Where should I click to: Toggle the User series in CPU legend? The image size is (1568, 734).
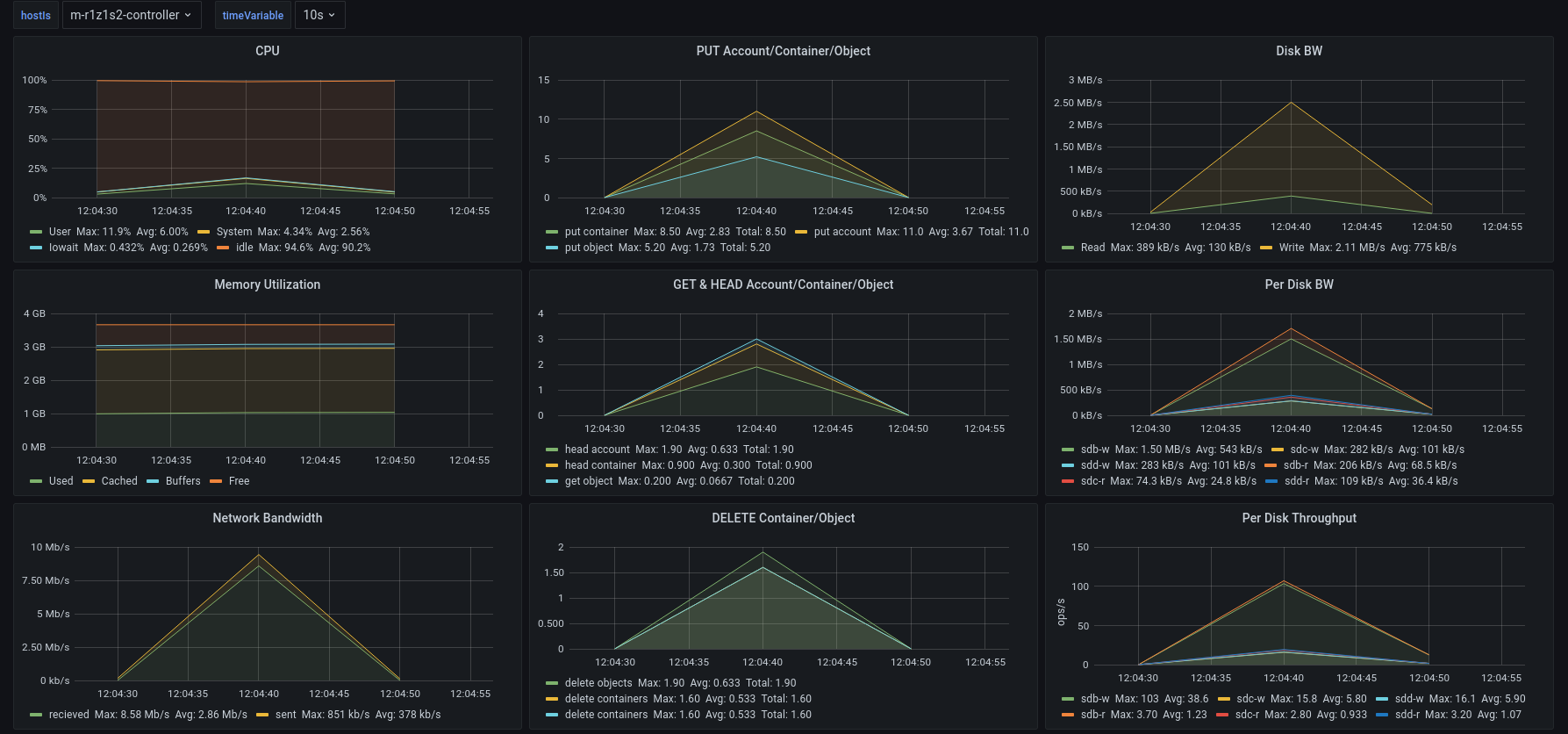(x=60, y=232)
